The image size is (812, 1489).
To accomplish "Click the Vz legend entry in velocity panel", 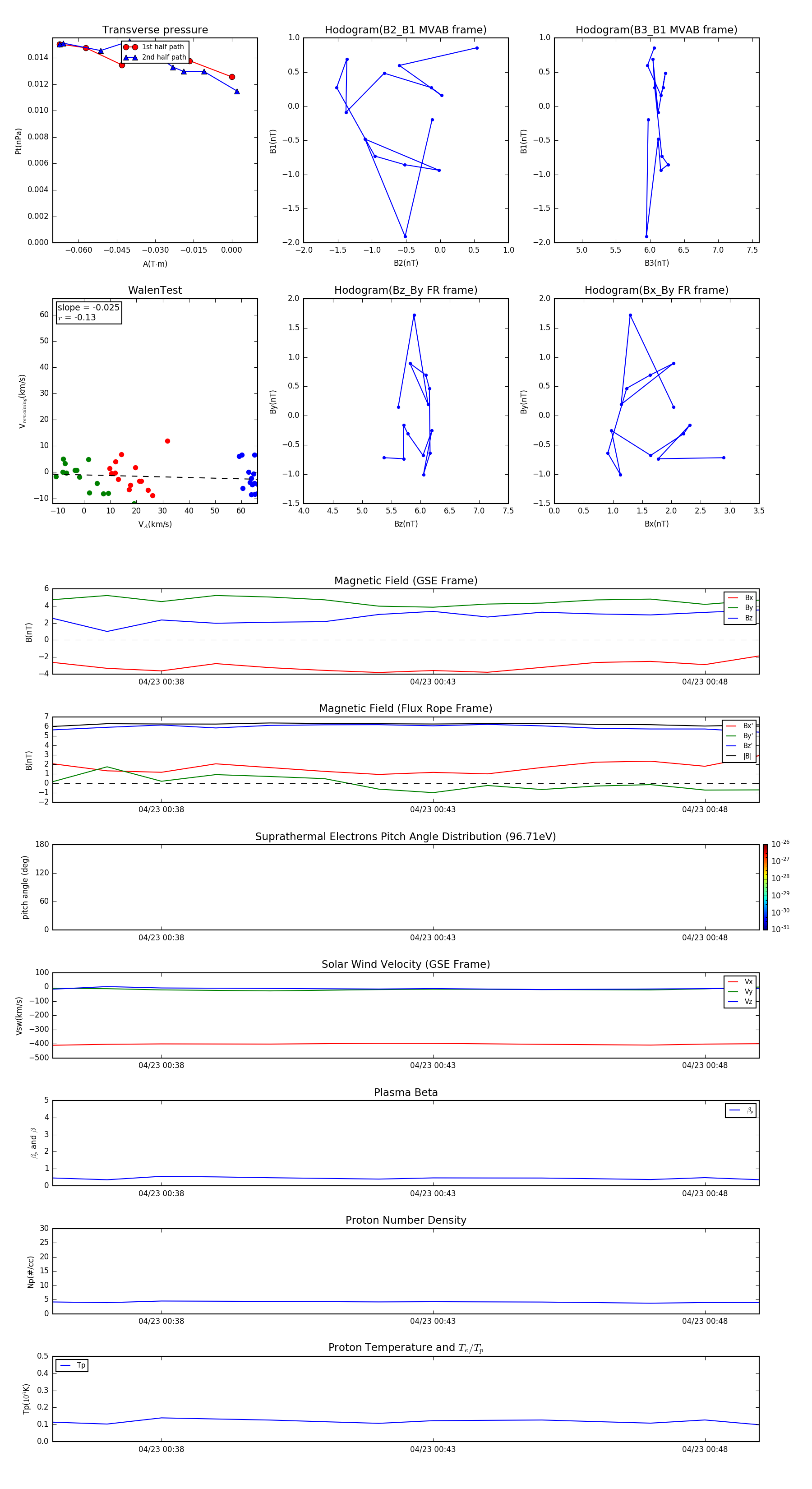I will click(740, 1002).
